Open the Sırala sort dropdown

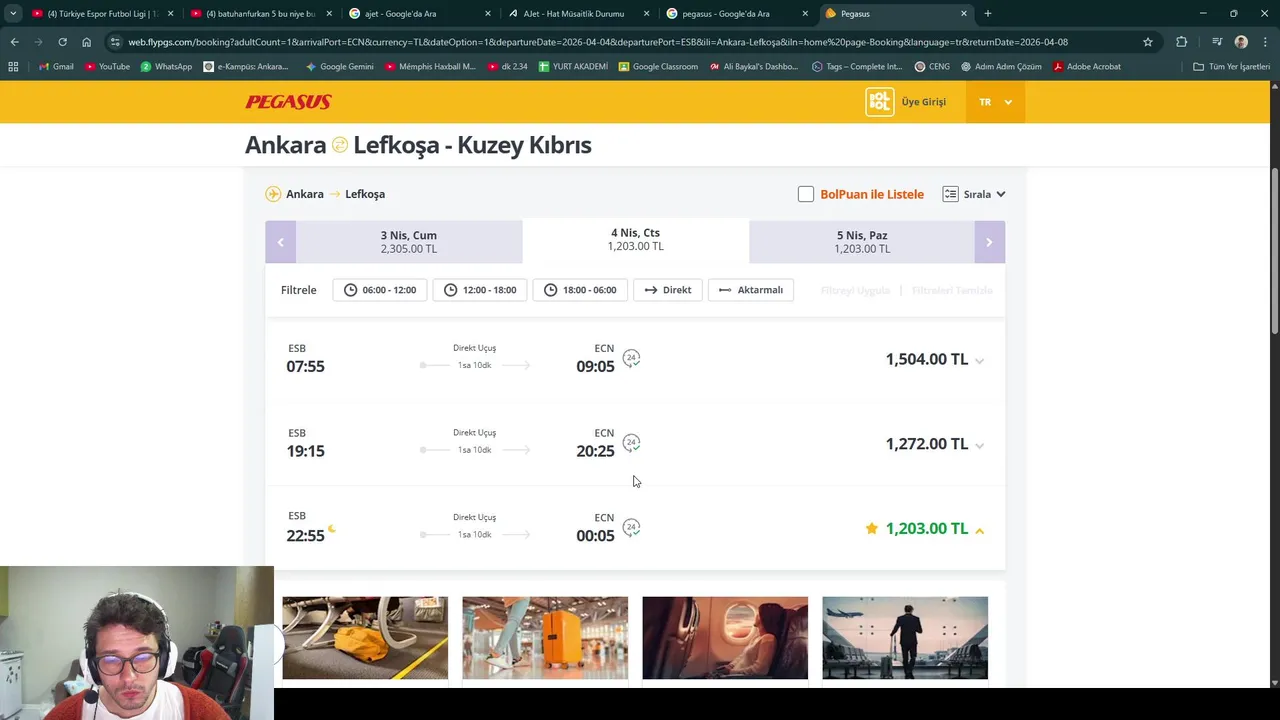coord(974,194)
